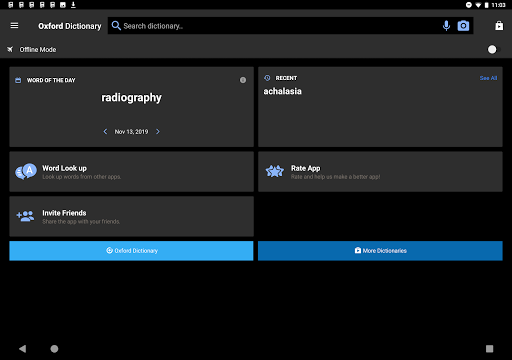Click the Invite Friends people icon
The height and width of the screenshot is (360, 512).
[25, 216]
